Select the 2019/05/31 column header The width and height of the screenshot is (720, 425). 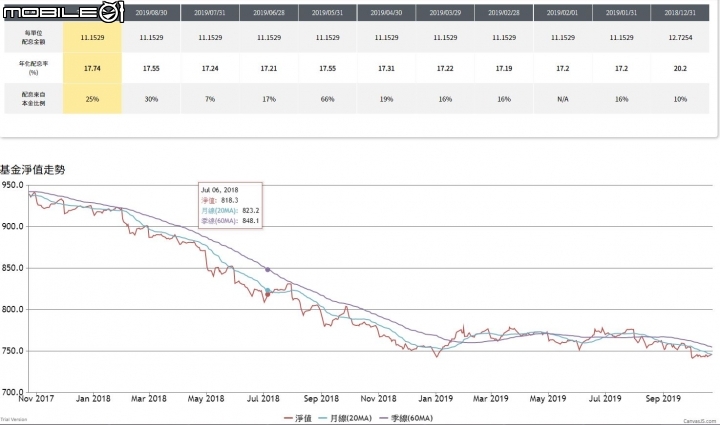tap(327, 12)
